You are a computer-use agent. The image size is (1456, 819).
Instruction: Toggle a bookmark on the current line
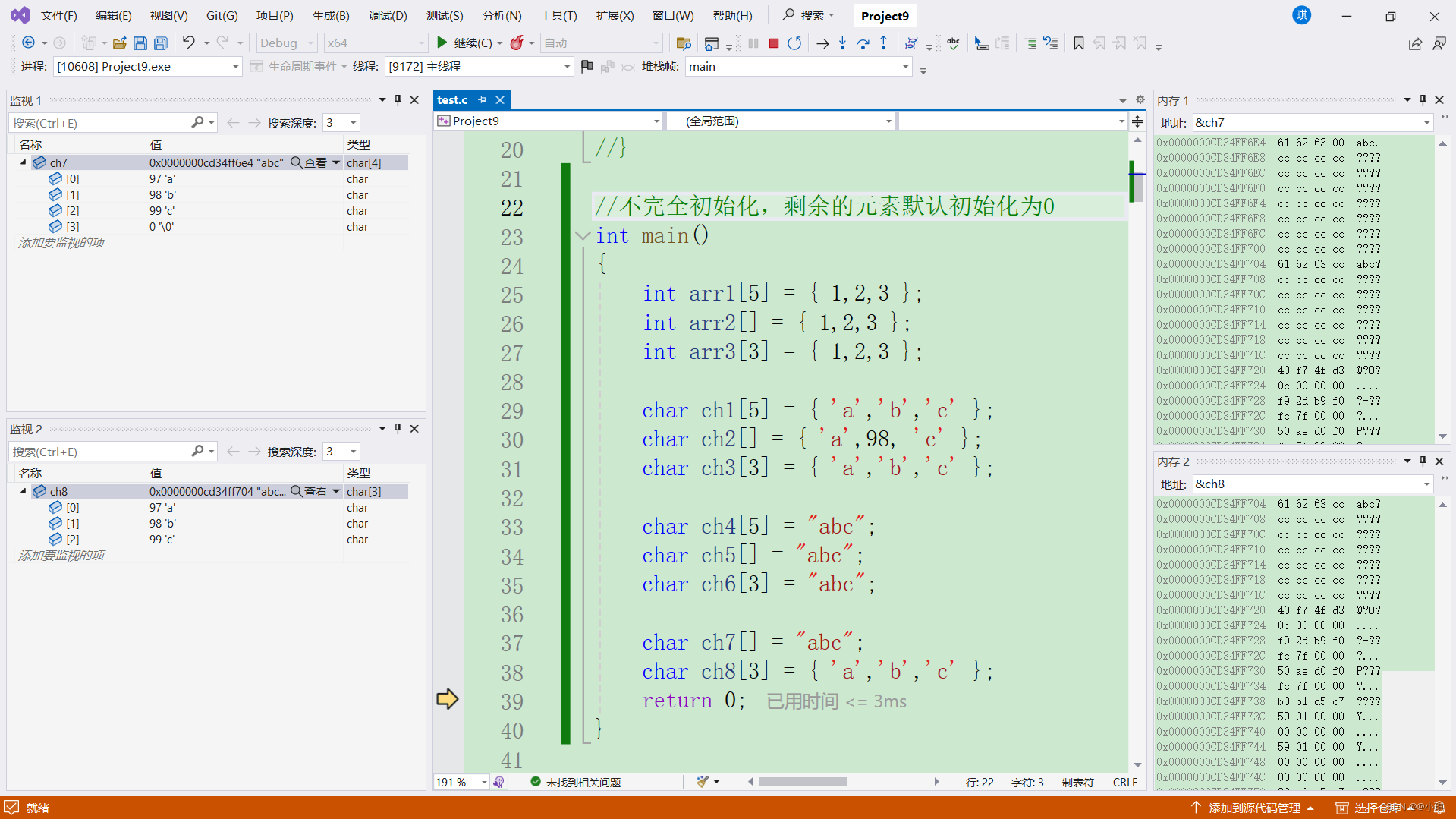[1078, 43]
